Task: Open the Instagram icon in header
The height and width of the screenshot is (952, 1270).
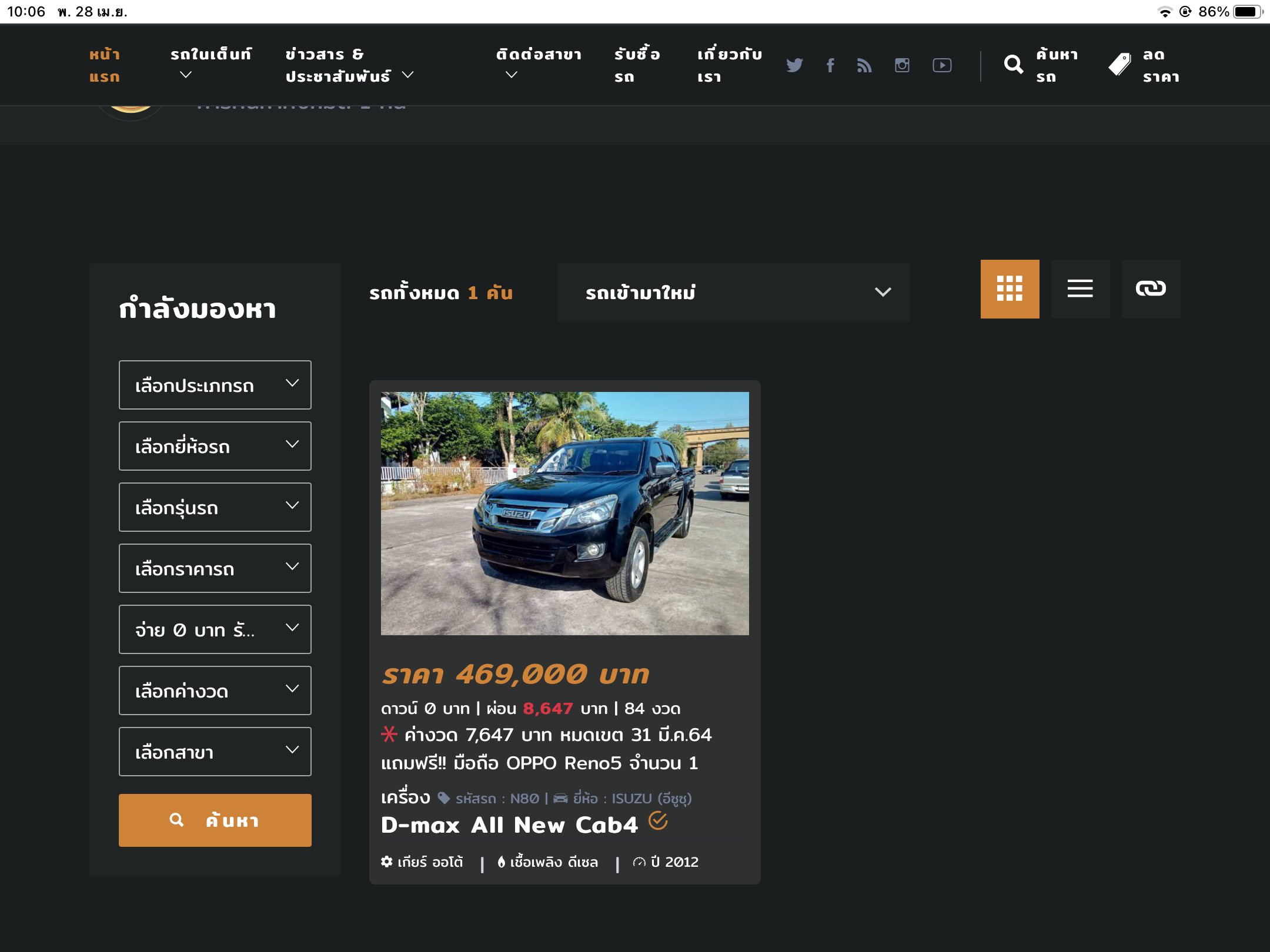Action: pyautogui.click(x=902, y=65)
